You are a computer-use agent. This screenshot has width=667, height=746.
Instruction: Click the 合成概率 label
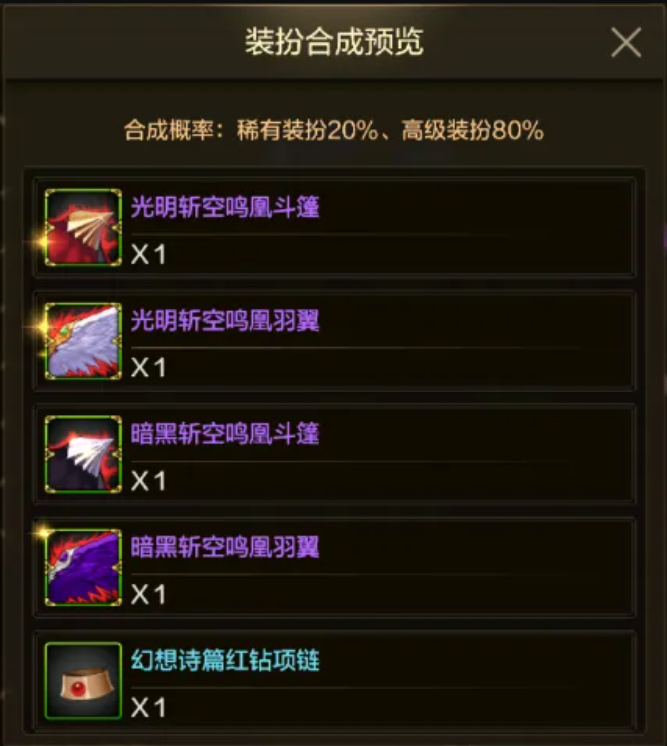169,130
